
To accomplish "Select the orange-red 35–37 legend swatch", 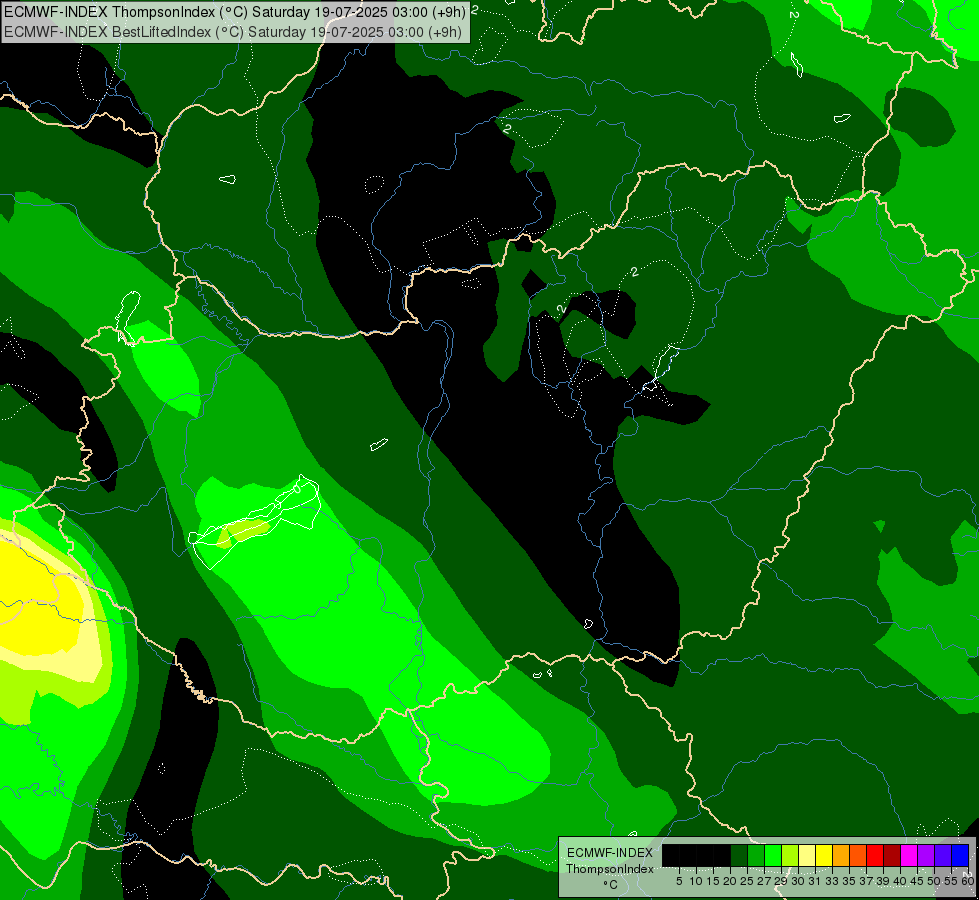I will (x=858, y=855).
